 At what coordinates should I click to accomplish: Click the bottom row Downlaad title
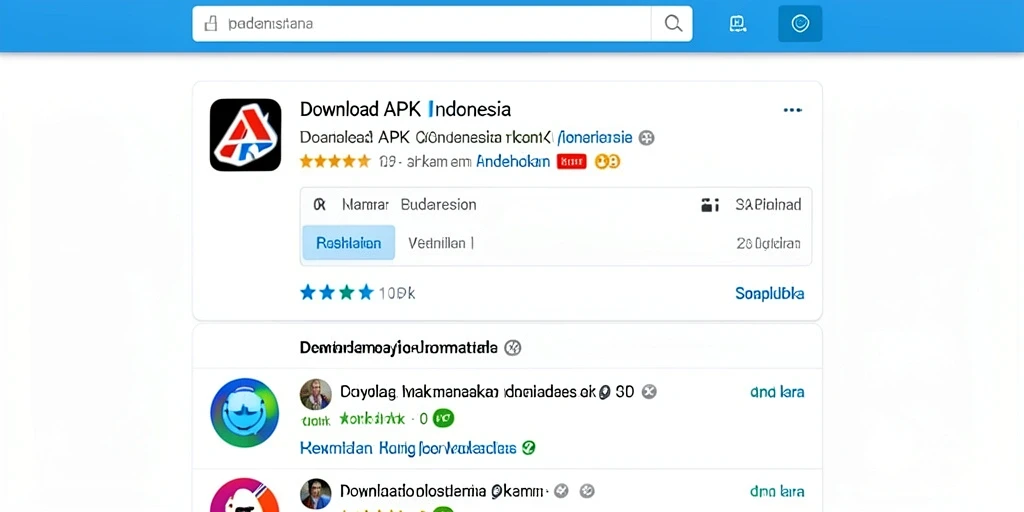pyautogui.click(x=443, y=491)
